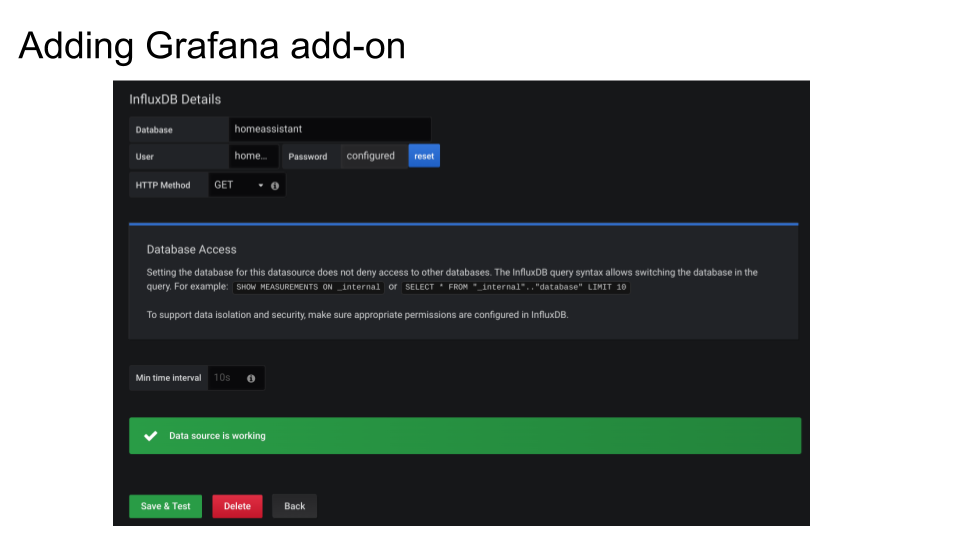
Task: Click the Save & Test button
Action: [165, 506]
